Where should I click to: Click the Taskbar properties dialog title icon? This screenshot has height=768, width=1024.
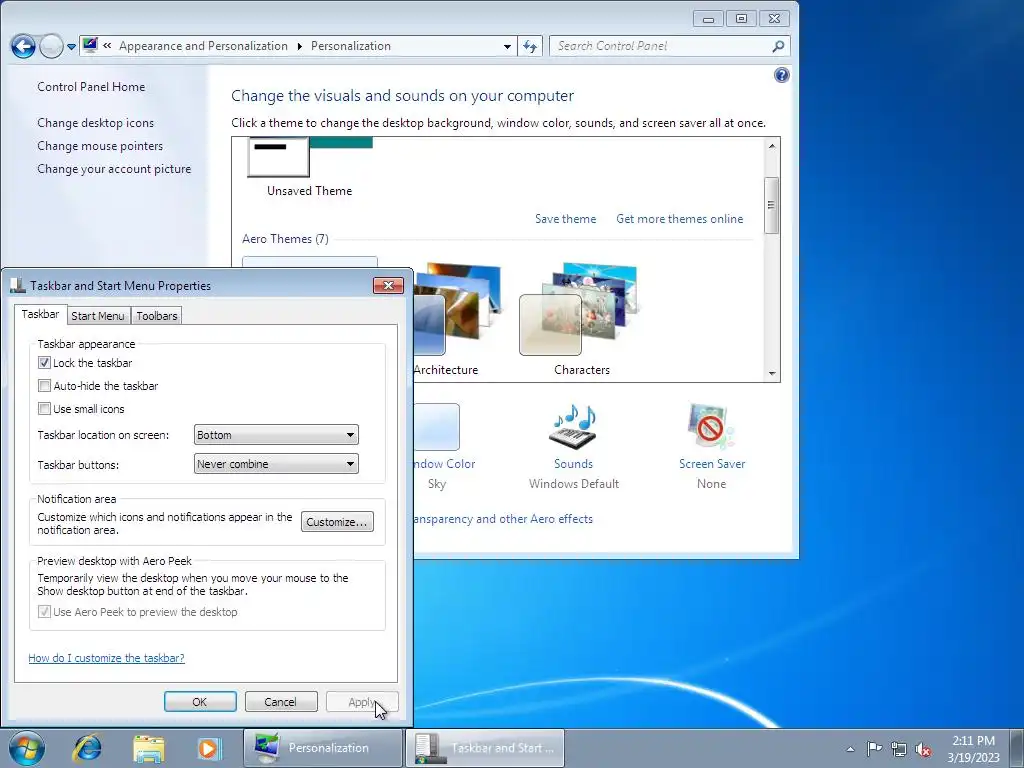(x=18, y=285)
